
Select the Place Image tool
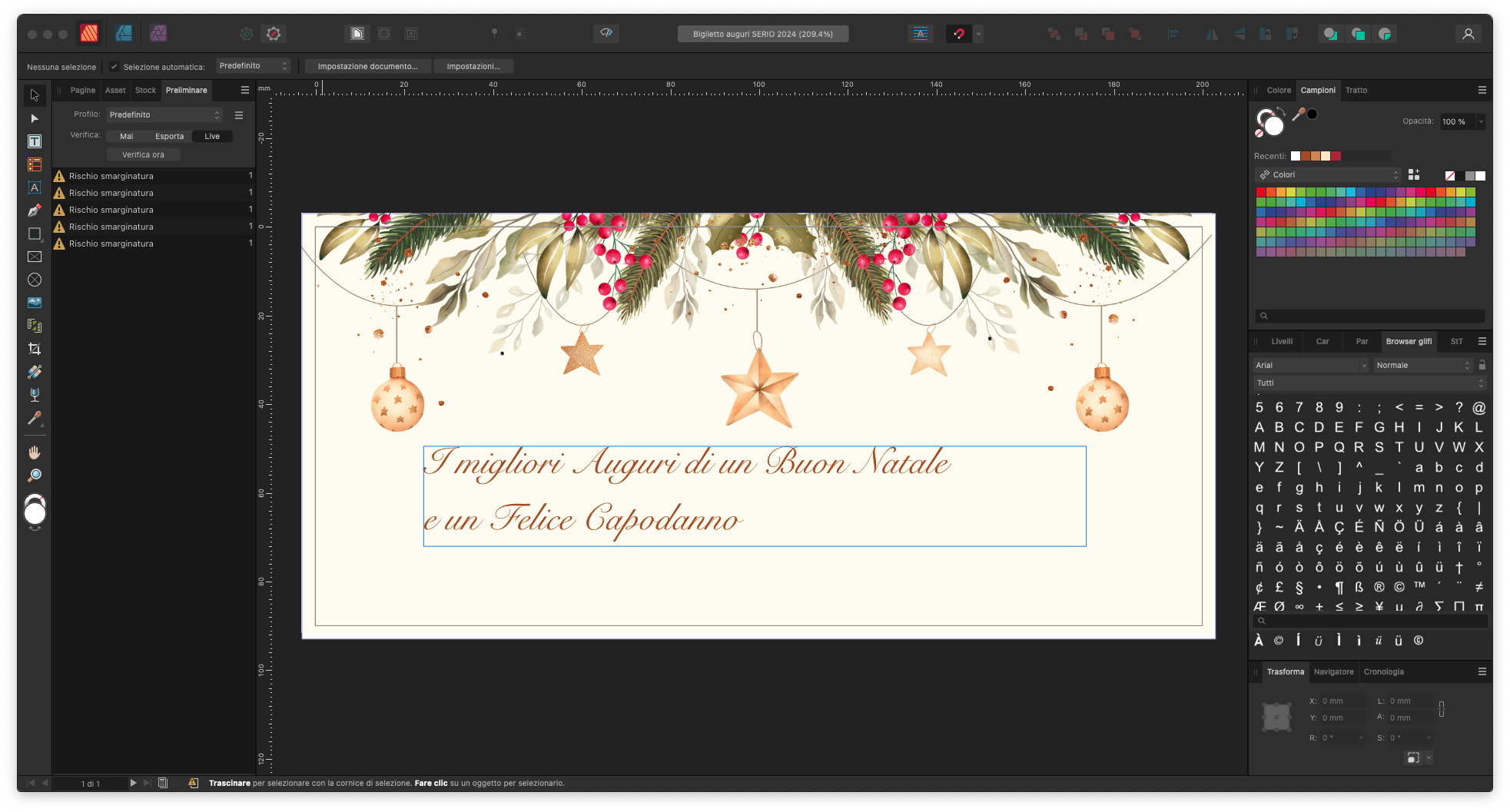pyautogui.click(x=35, y=303)
